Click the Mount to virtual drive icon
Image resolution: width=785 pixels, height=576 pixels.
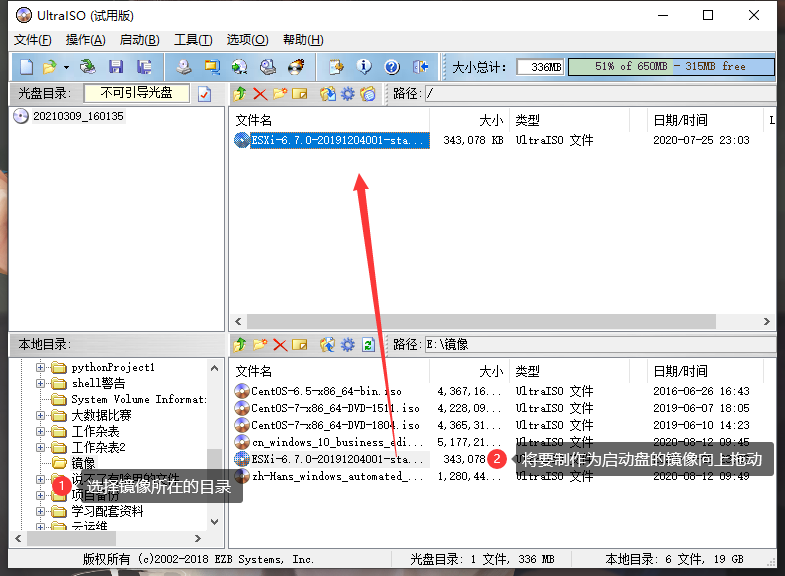coord(268,67)
